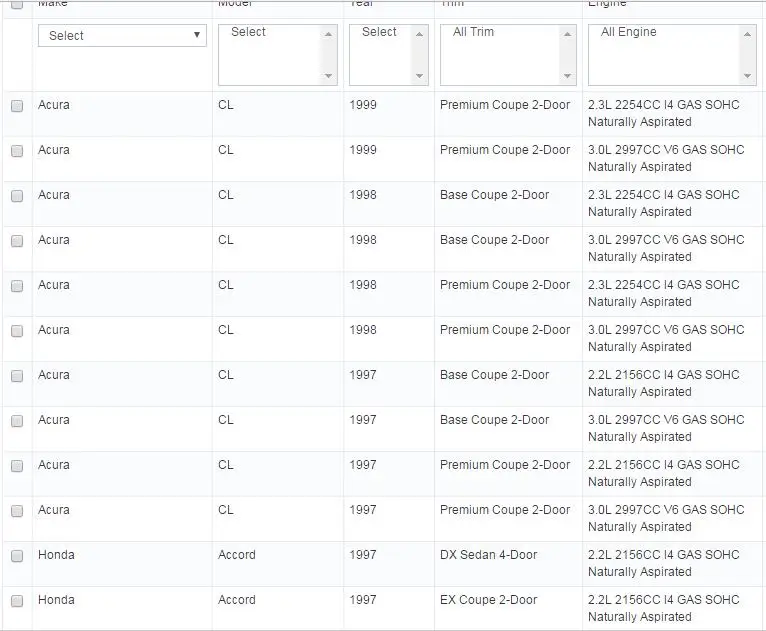
Task: Click the Model Select list box
Action: pyautogui.click(x=277, y=55)
